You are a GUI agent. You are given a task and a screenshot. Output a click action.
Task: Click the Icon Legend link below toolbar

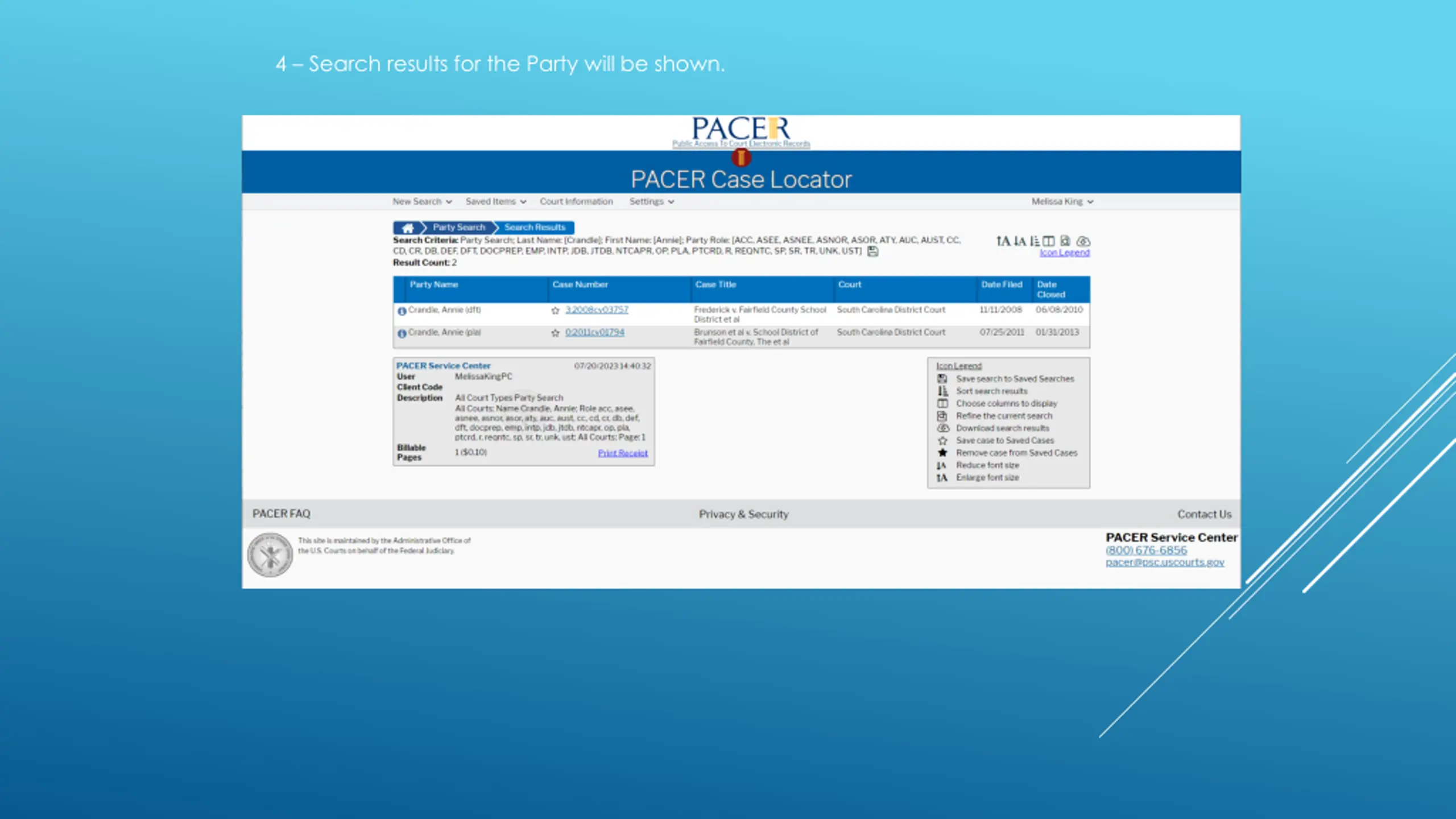(1064, 253)
